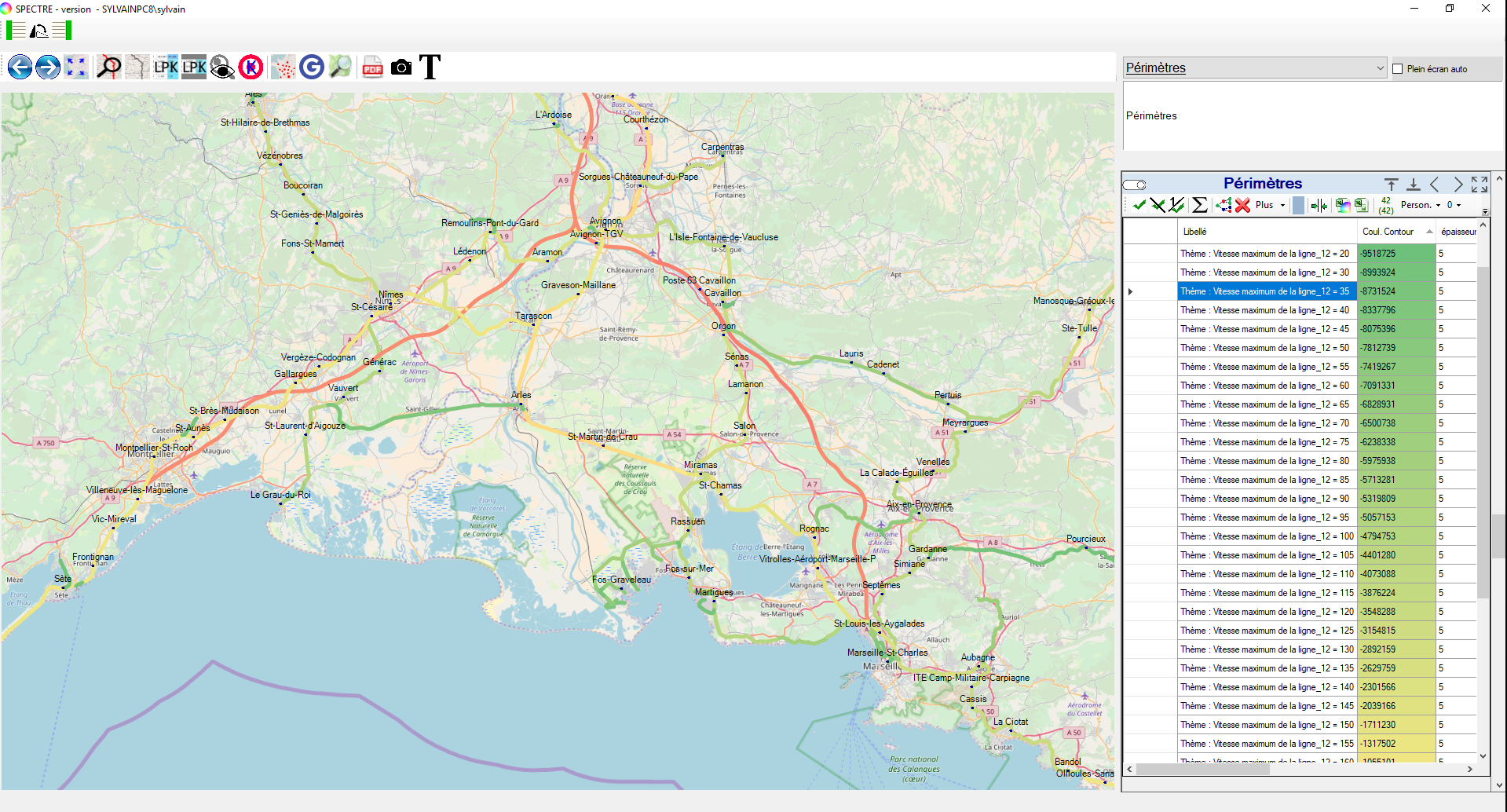Click the panel's horizontal scrollbar
This screenshot has height=812, width=1507.
[1202, 770]
